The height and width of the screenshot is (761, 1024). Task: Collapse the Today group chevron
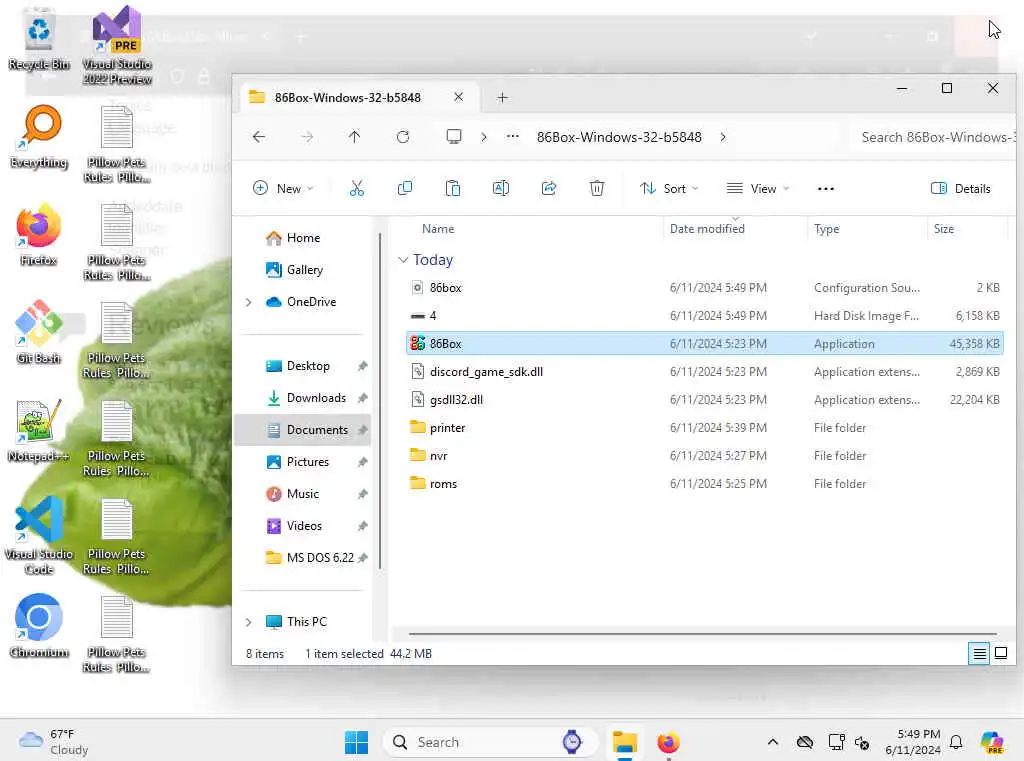point(403,260)
